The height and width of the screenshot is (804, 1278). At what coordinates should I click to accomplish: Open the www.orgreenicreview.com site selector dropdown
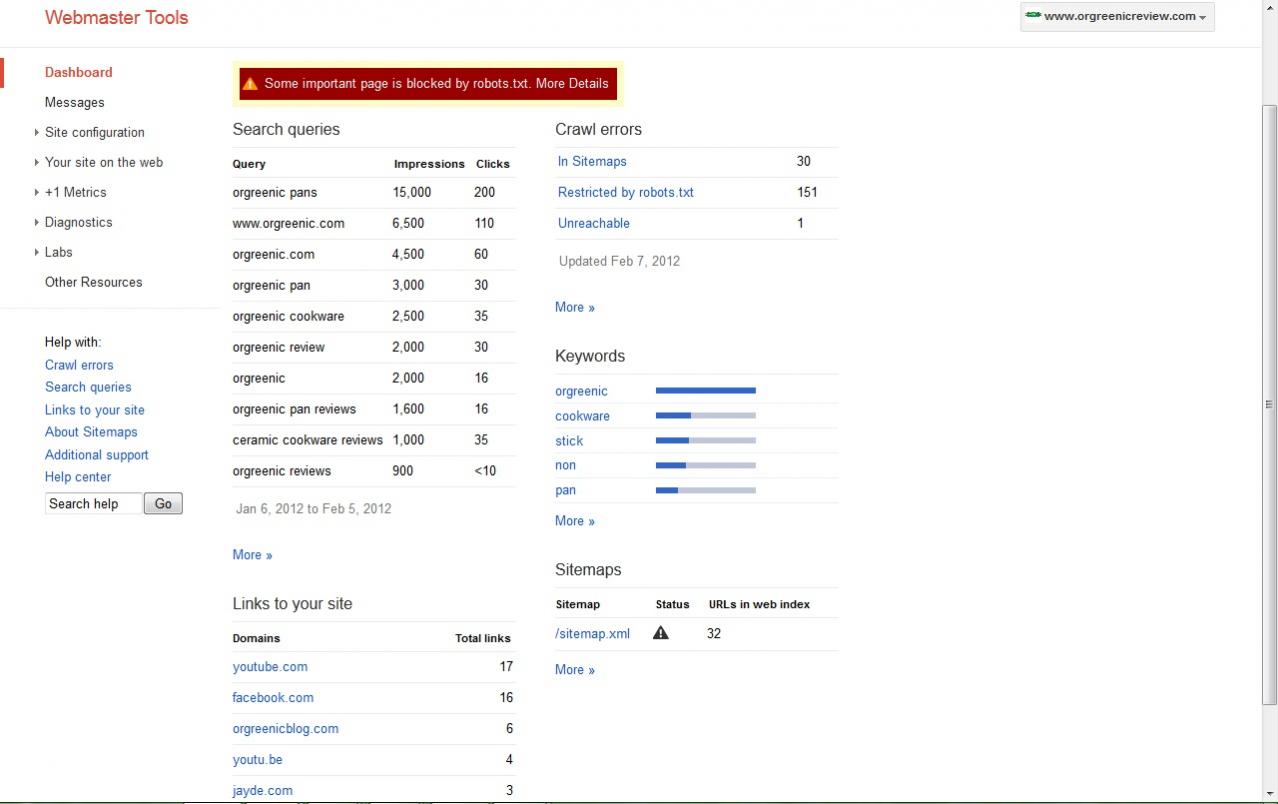(x=1117, y=16)
